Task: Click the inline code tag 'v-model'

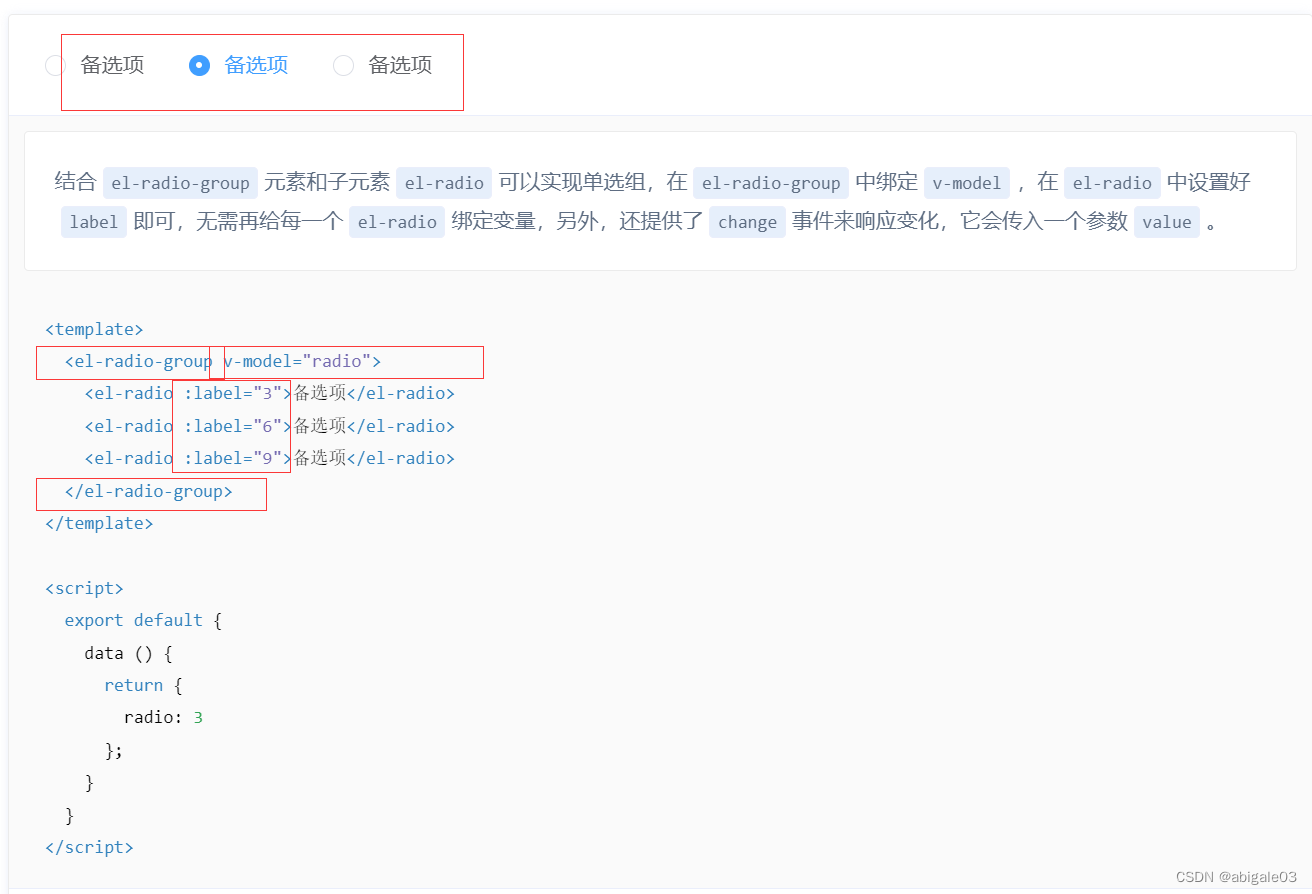Action: [967, 183]
